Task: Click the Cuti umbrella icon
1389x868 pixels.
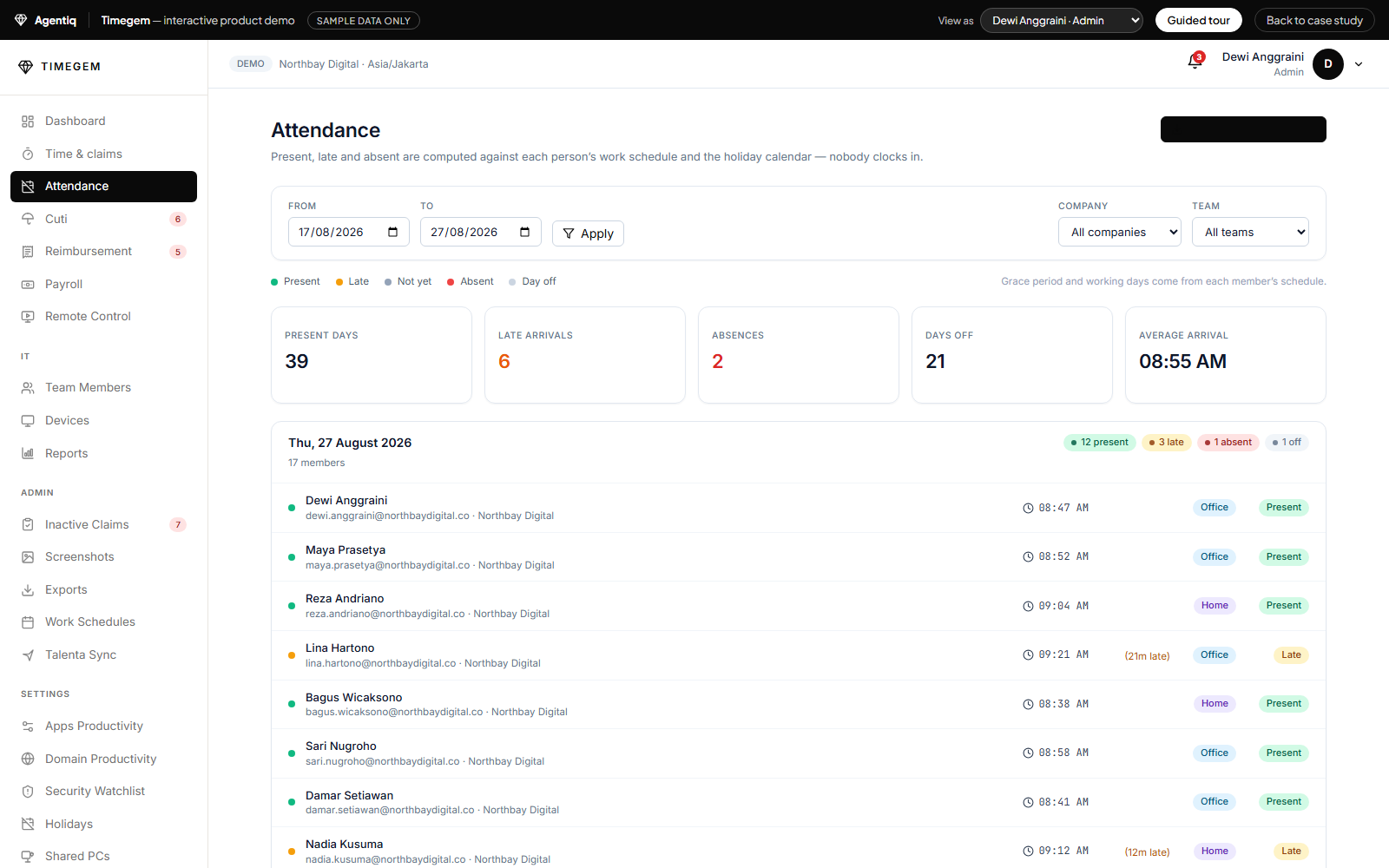Action: [28, 219]
